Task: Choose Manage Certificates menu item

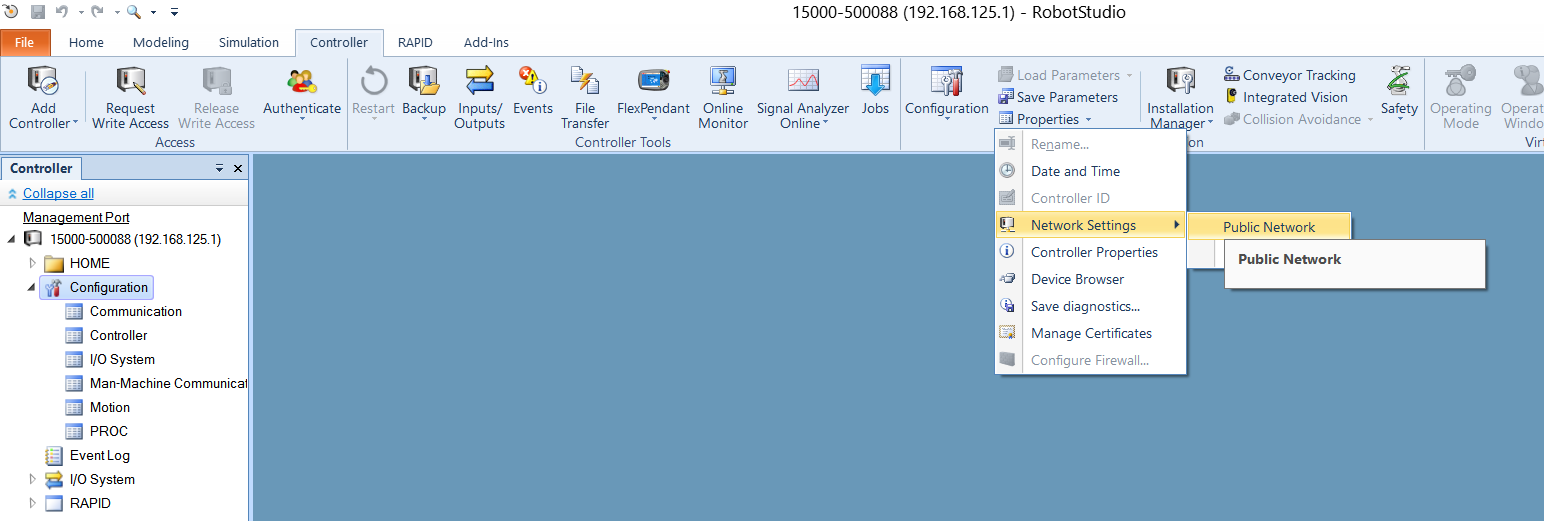Action: (1090, 333)
